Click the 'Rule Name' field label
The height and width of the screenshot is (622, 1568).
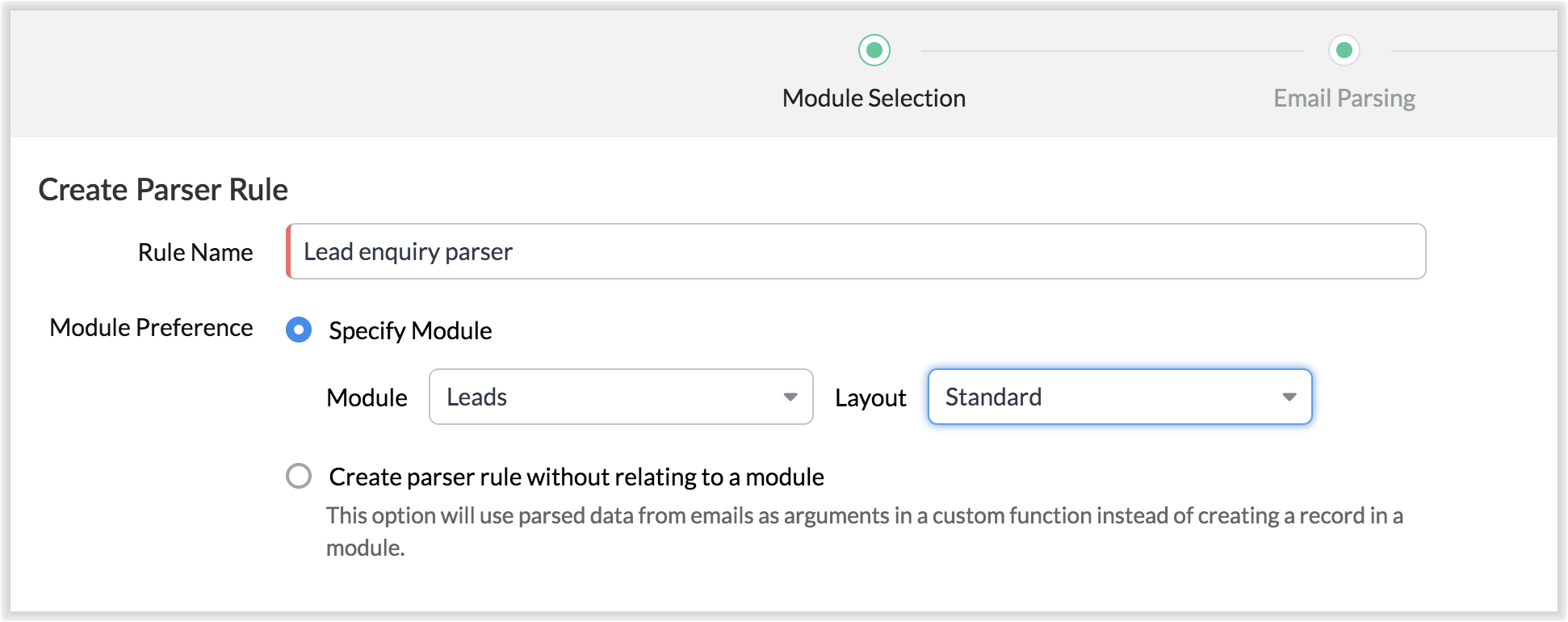tap(195, 252)
